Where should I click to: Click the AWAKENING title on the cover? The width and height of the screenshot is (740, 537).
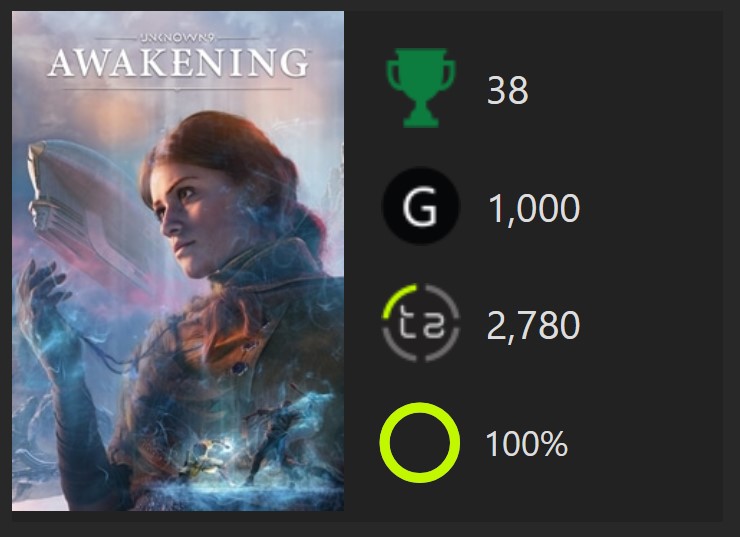coord(178,64)
